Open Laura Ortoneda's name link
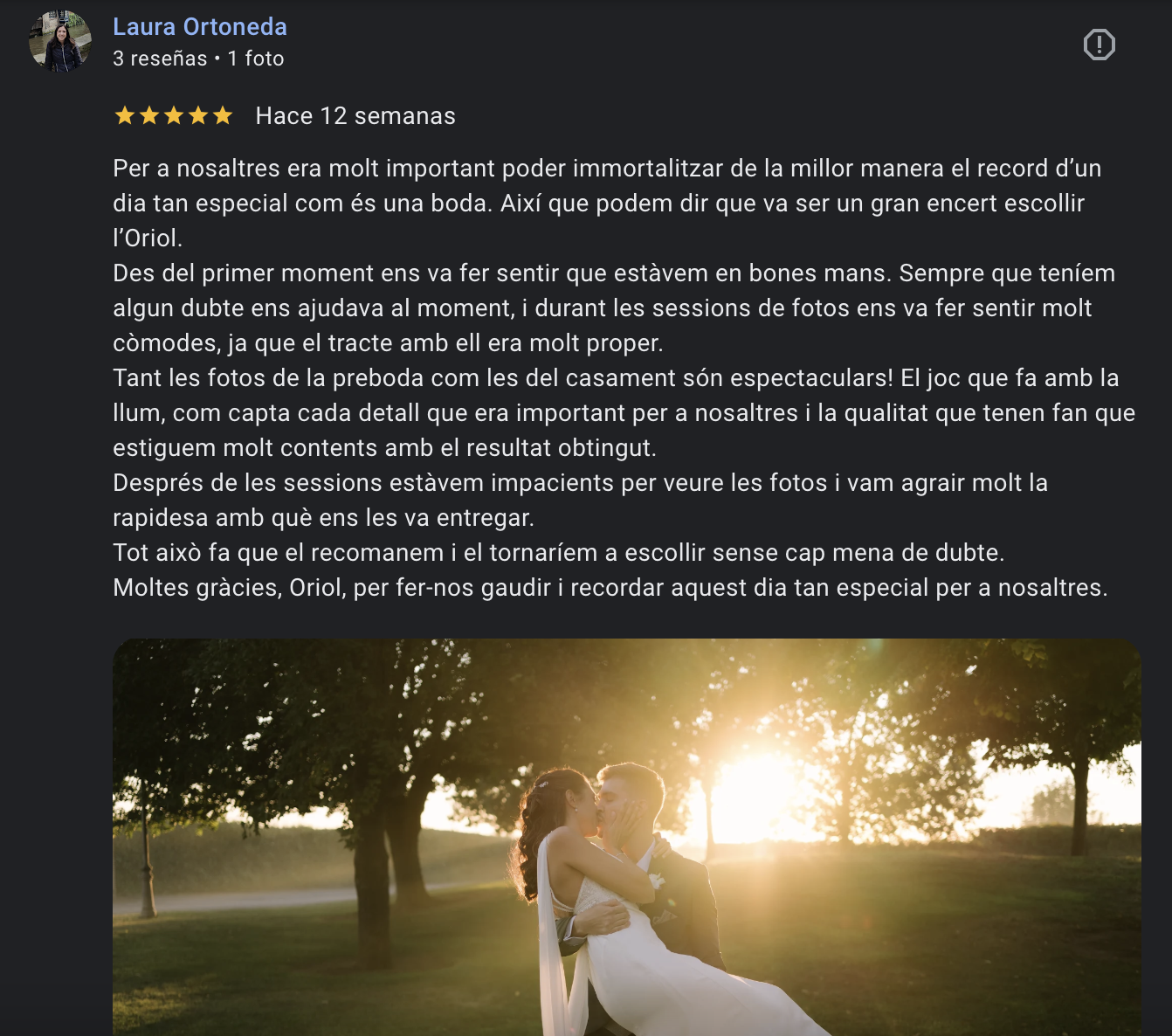 pos(200,27)
